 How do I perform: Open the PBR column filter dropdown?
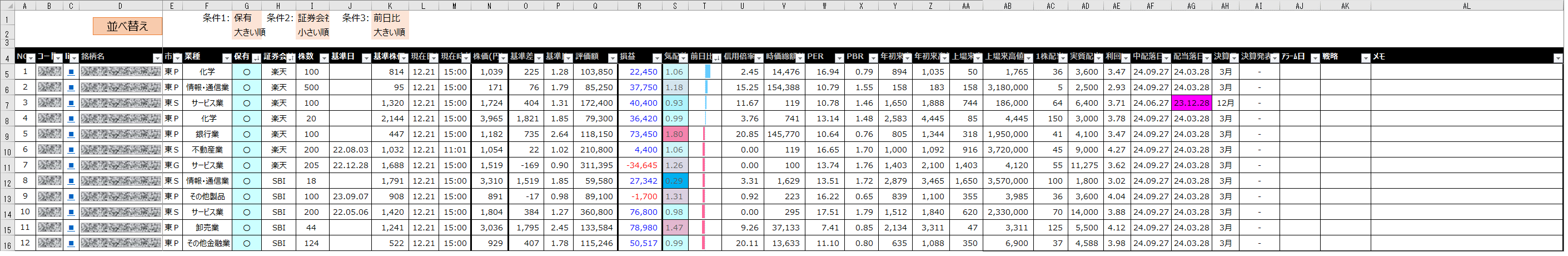coord(874,58)
